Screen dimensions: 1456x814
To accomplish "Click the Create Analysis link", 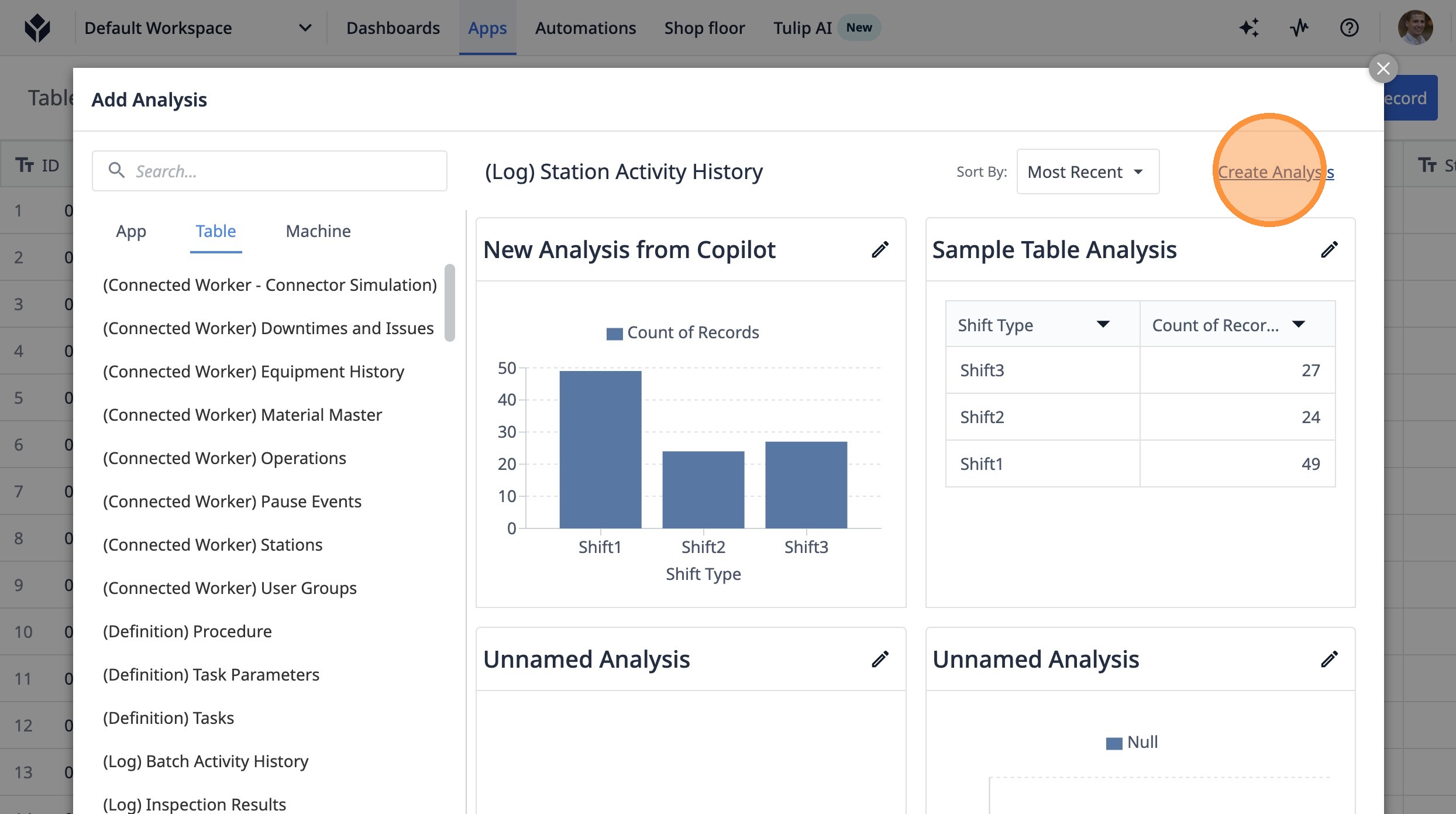I will [x=1275, y=172].
